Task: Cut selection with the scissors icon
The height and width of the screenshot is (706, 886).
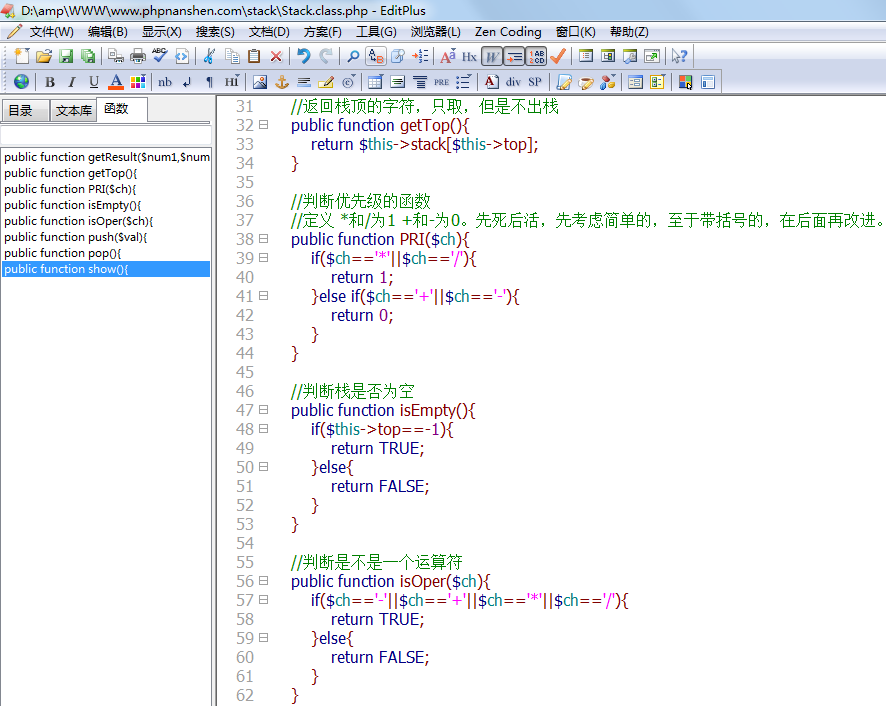Action: [209, 56]
